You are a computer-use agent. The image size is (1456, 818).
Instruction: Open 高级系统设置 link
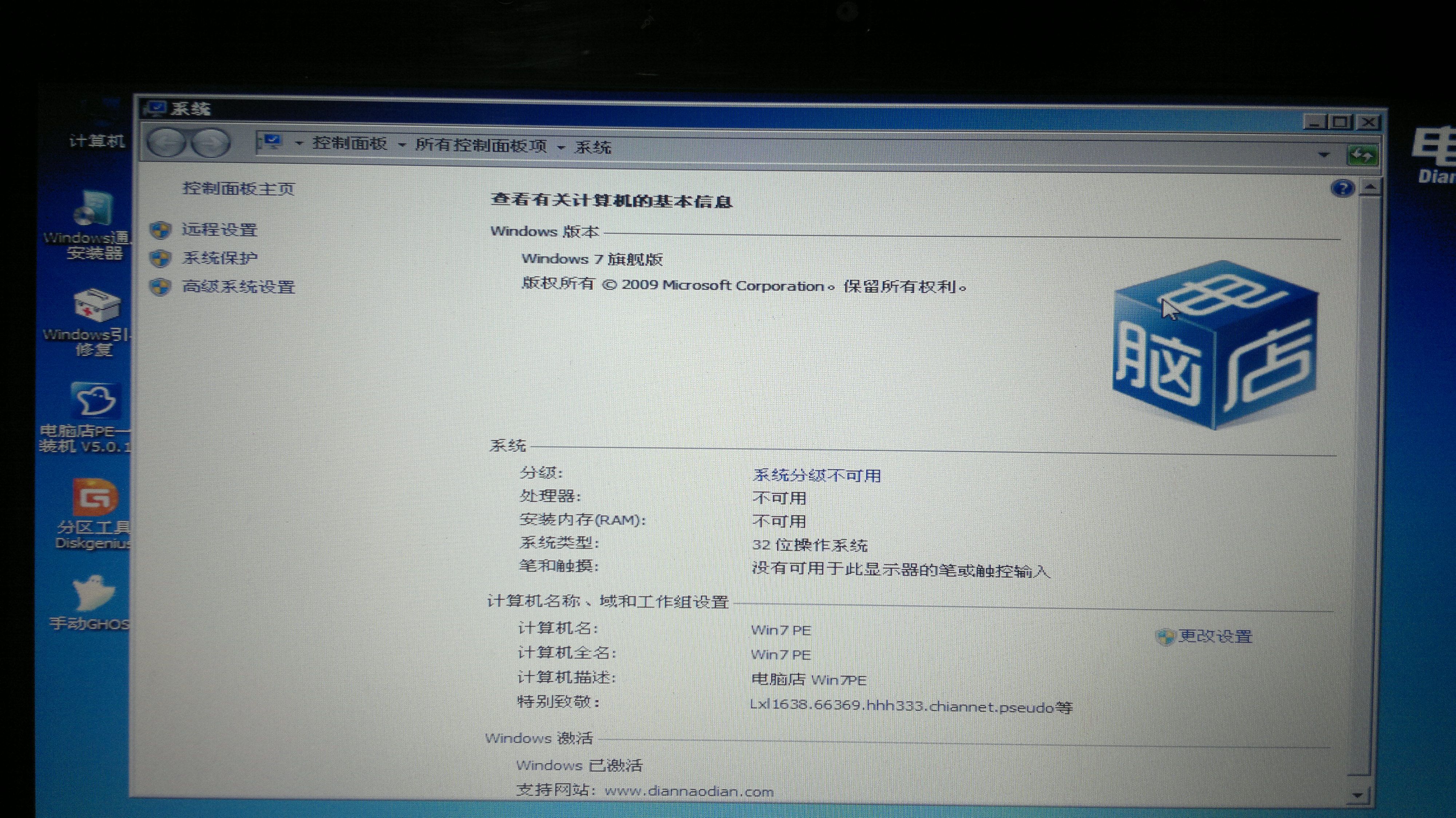point(238,287)
